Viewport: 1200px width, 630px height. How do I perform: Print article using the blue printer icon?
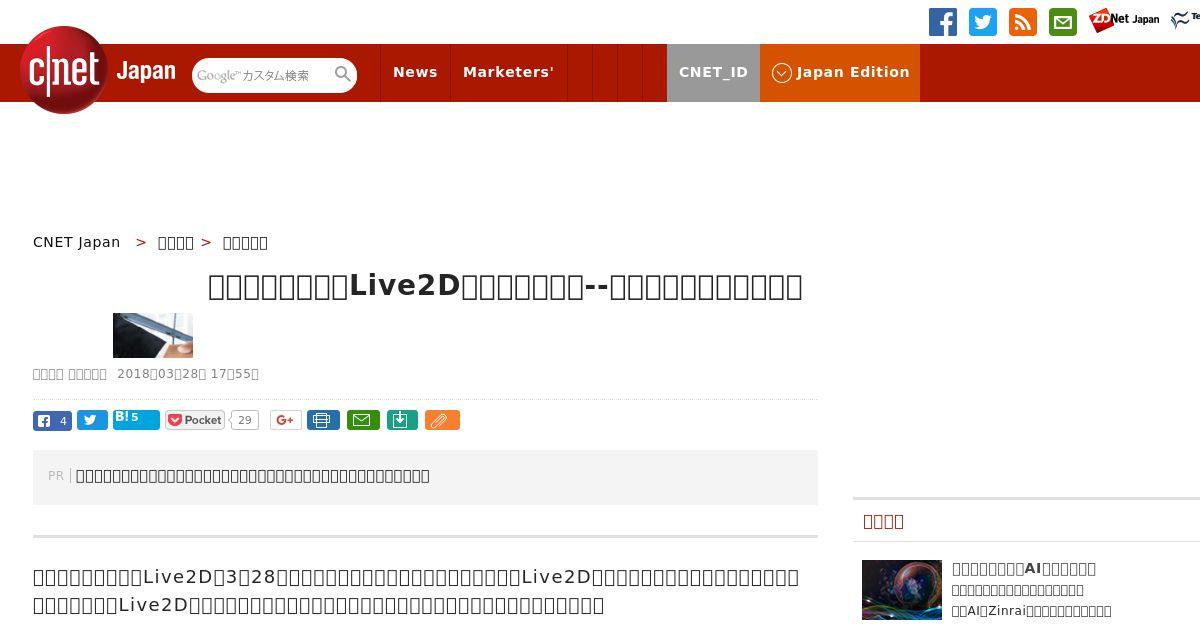coord(323,420)
